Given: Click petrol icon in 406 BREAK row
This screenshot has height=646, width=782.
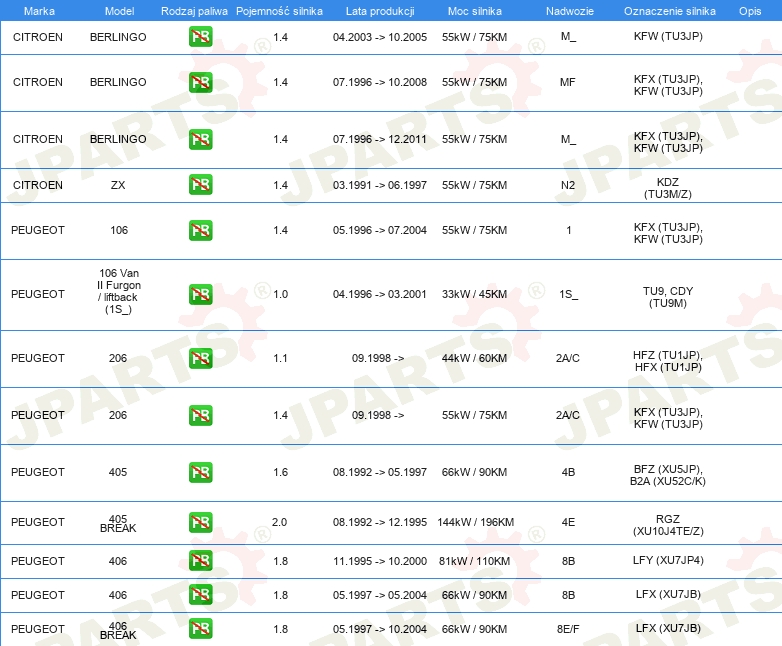Looking at the screenshot, I should point(200,629).
